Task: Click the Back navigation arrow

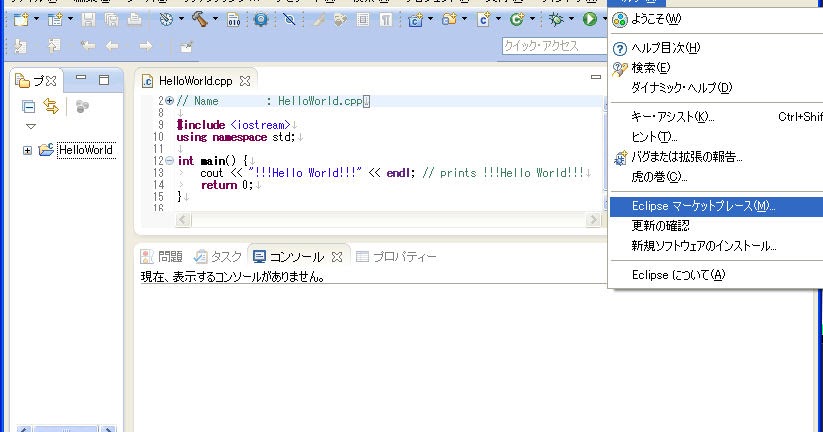Action: (x=112, y=47)
